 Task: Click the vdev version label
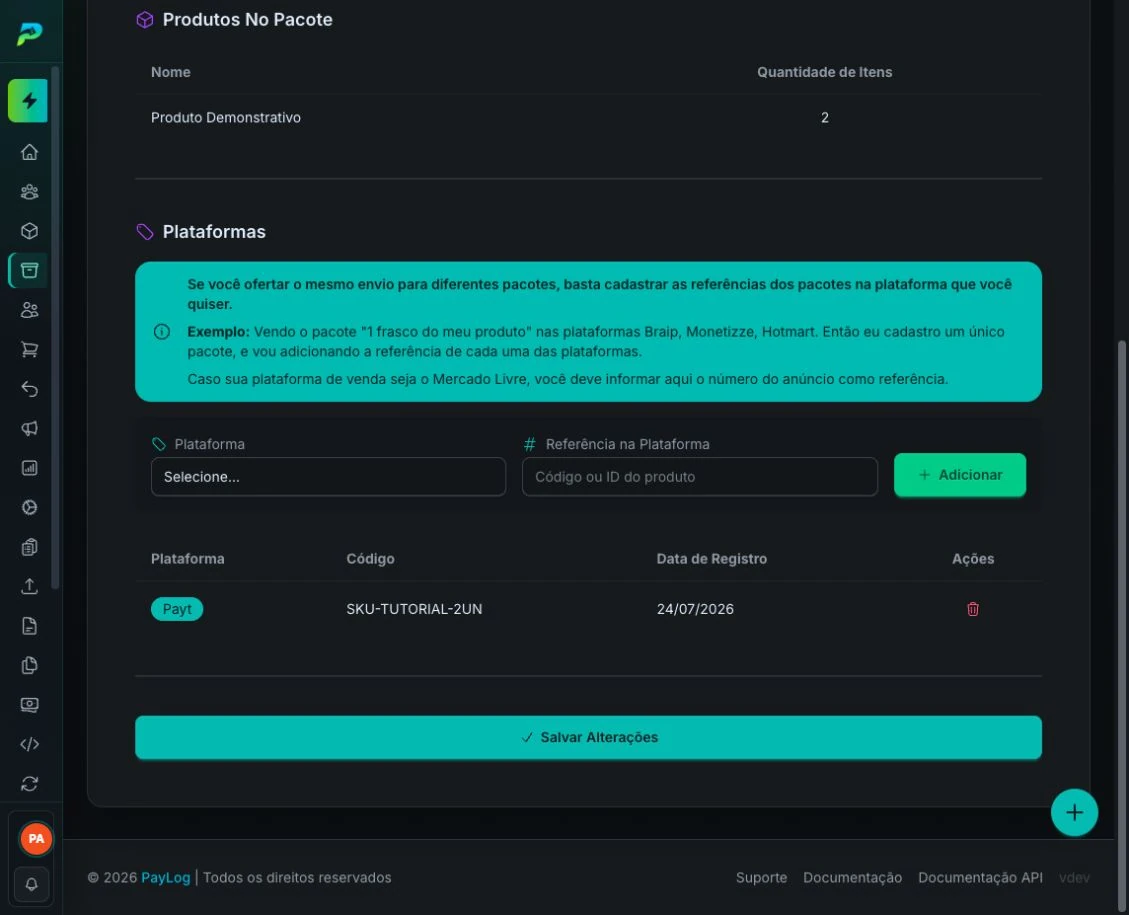pyautogui.click(x=1074, y=878)
